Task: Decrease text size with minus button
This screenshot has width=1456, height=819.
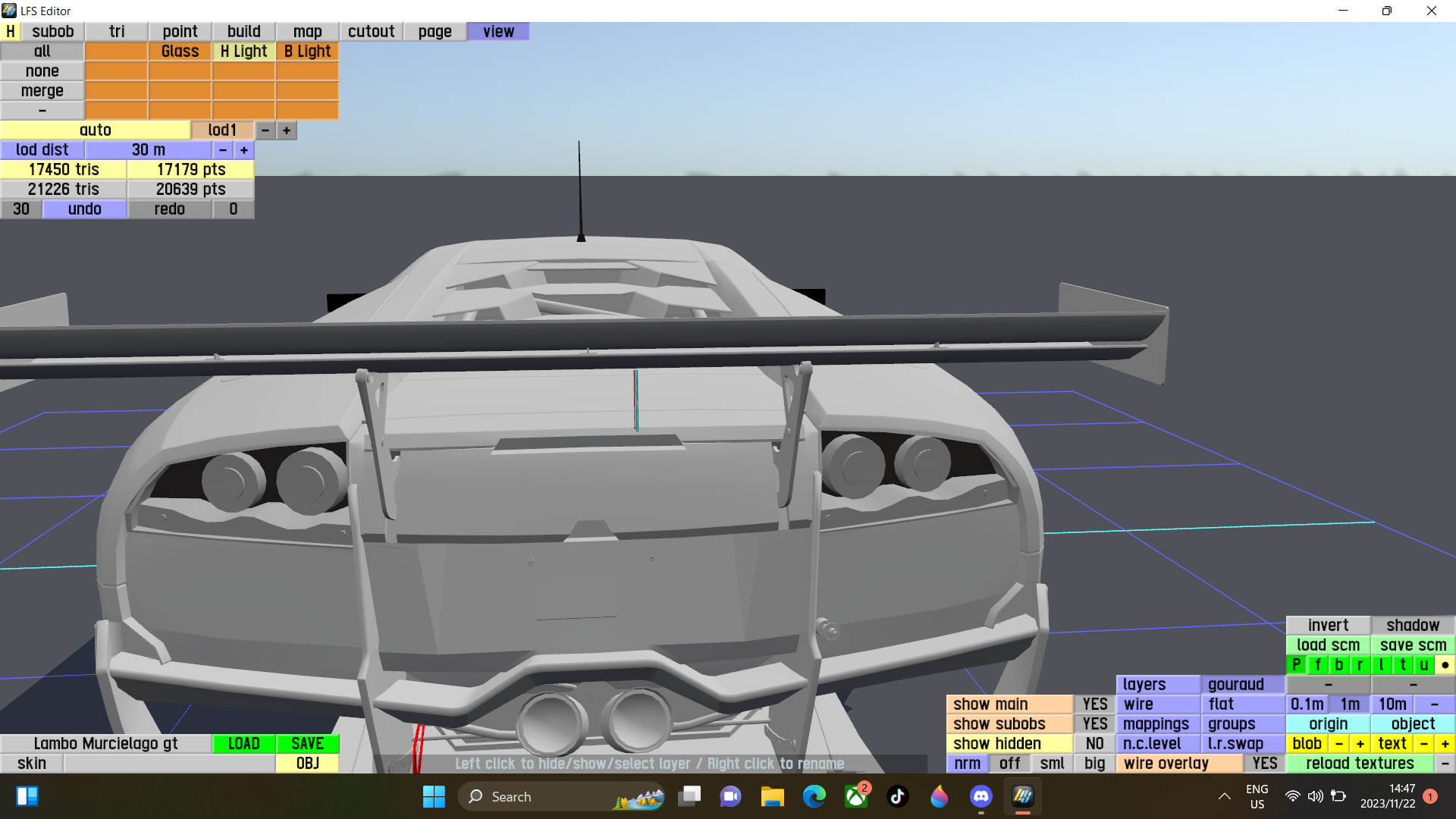Action: coord(1423,744)
